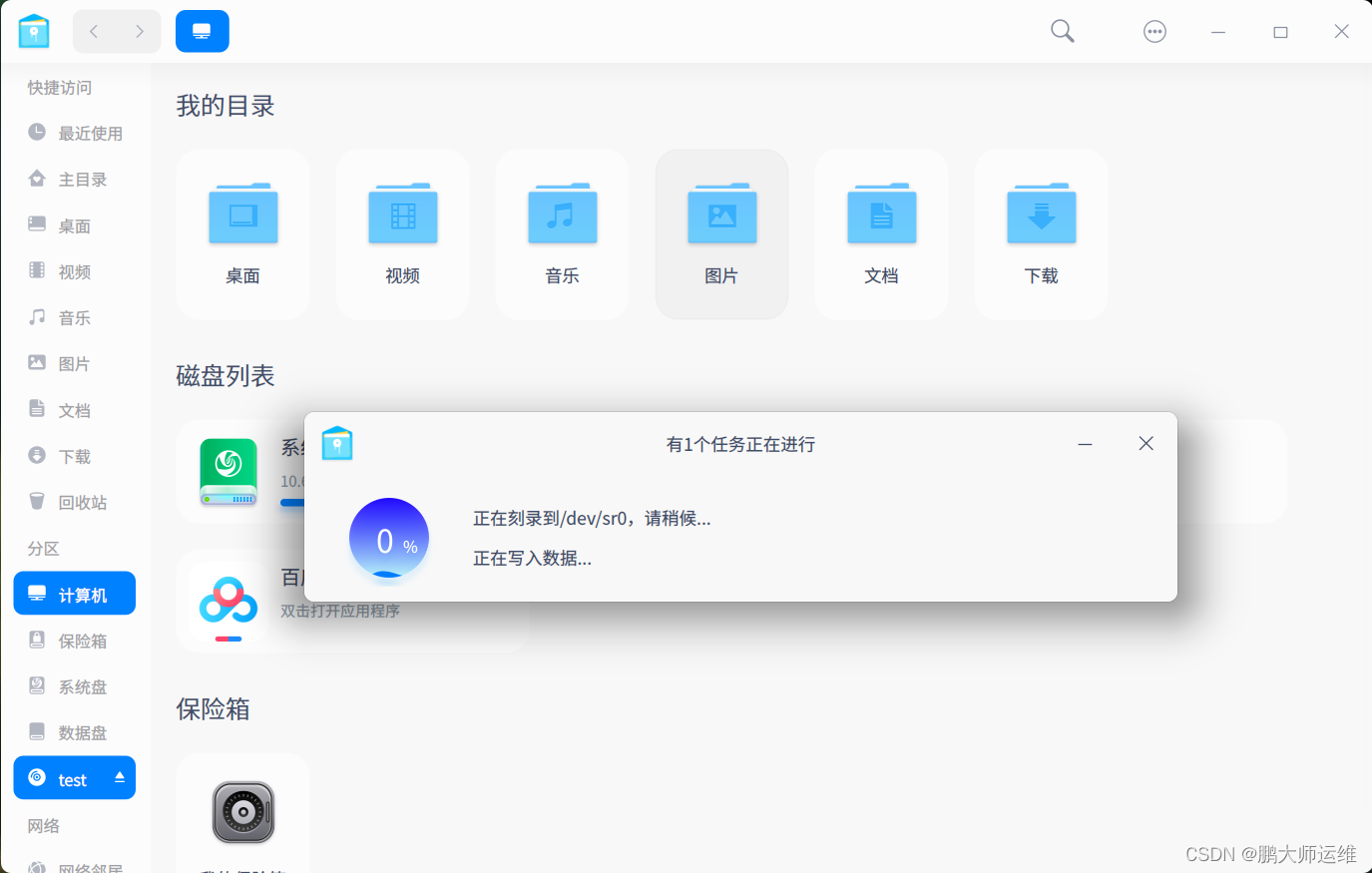
Task: Click the forward navigation arrow
Action: [140, 31]
